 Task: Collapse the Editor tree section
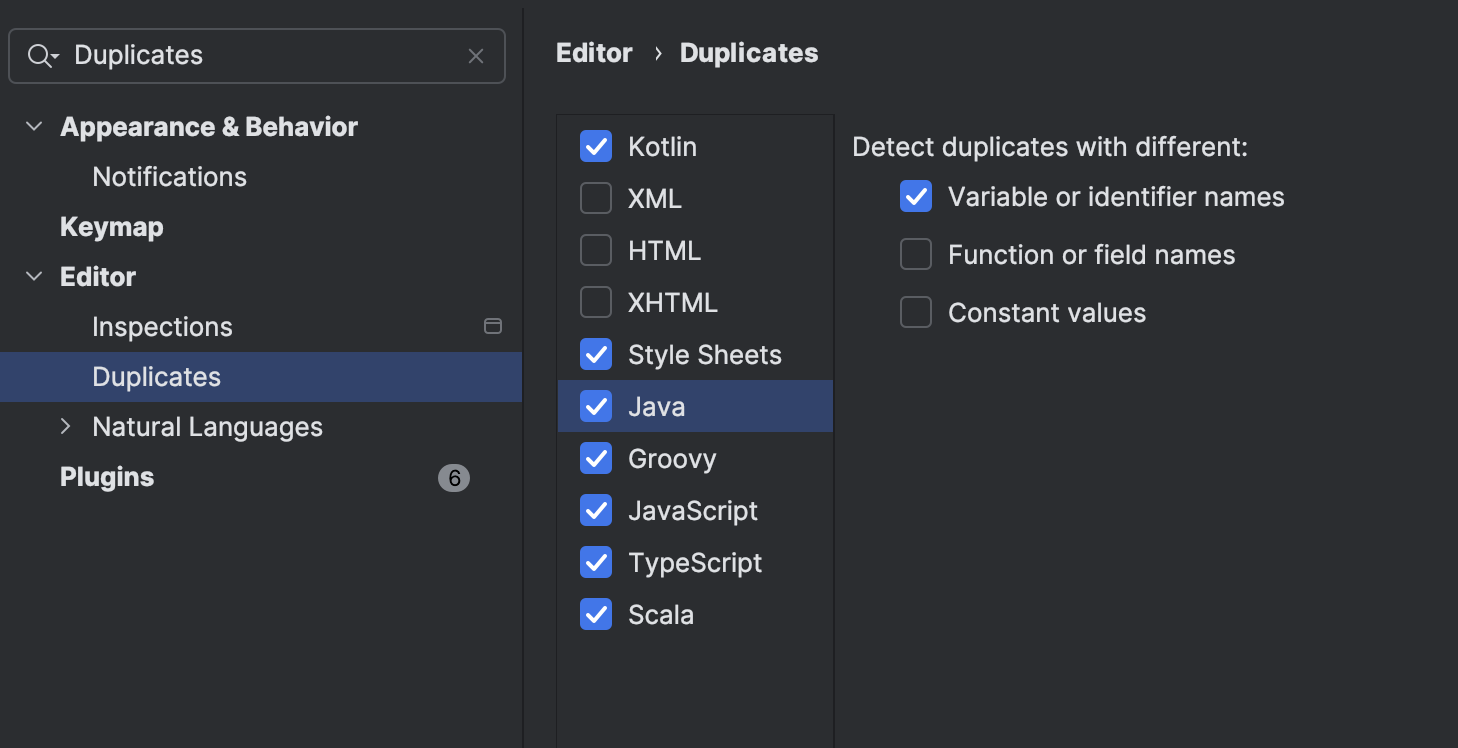[x=33, y=276]
